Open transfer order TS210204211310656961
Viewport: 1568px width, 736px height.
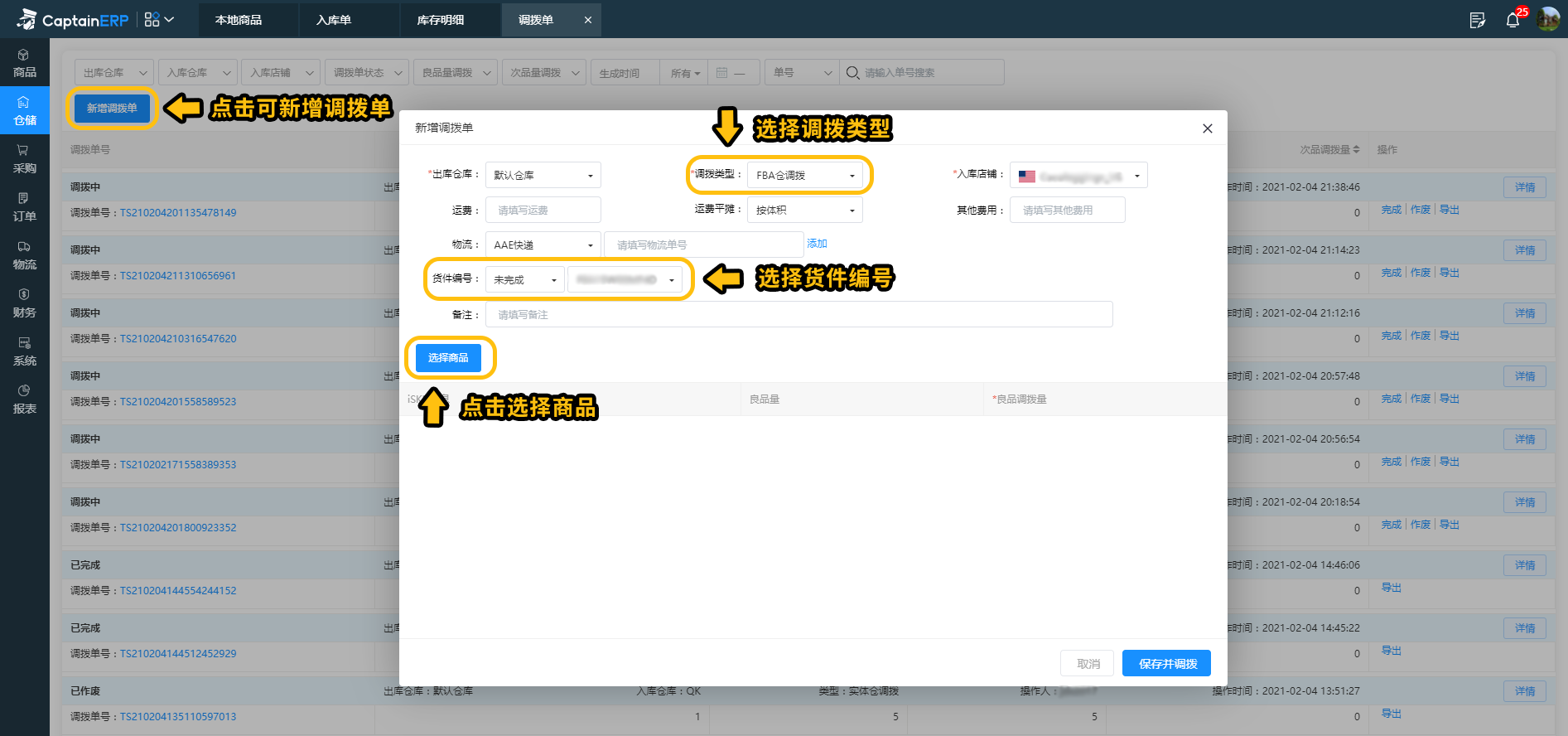pos(178,275)
